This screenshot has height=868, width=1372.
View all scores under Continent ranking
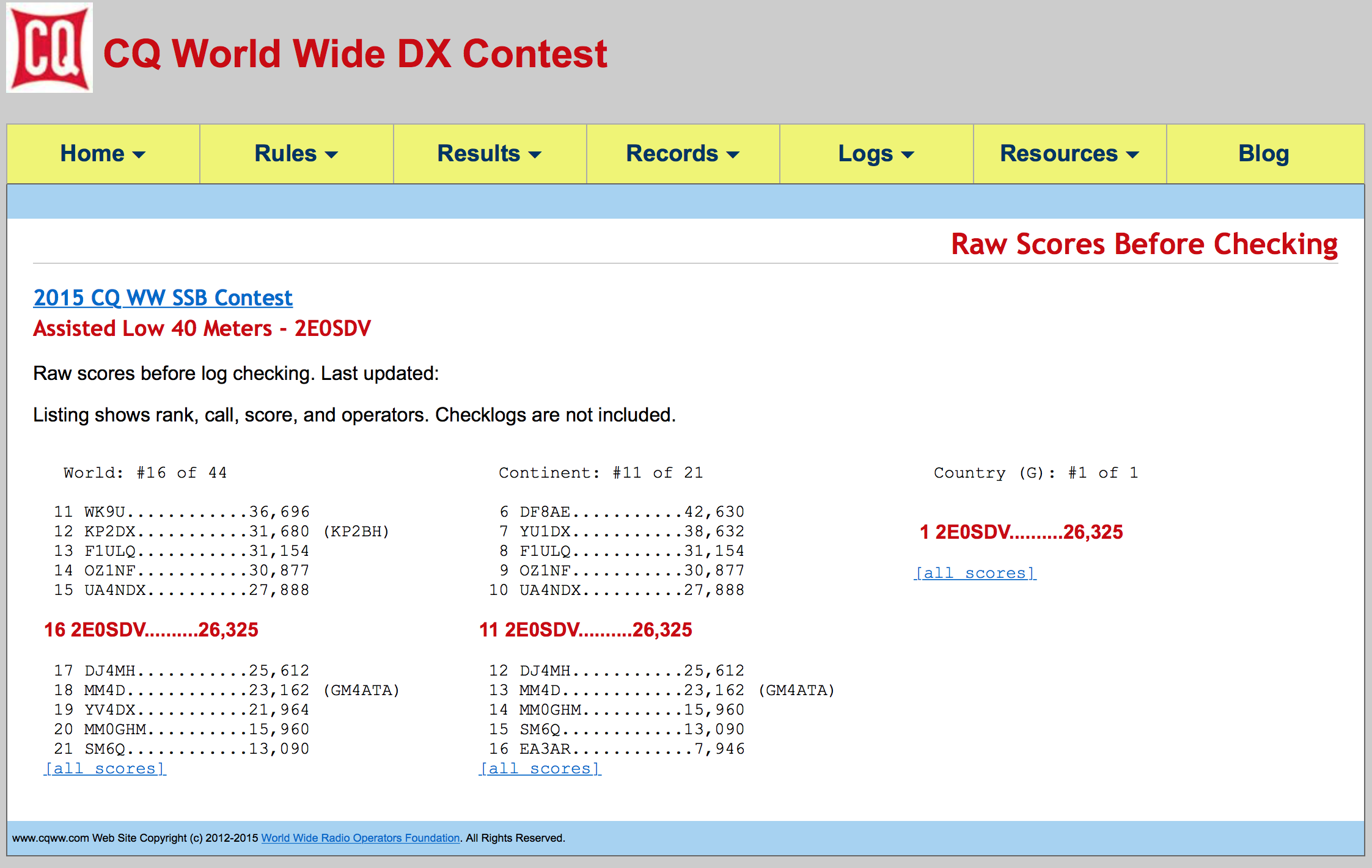tap(540, 768)
